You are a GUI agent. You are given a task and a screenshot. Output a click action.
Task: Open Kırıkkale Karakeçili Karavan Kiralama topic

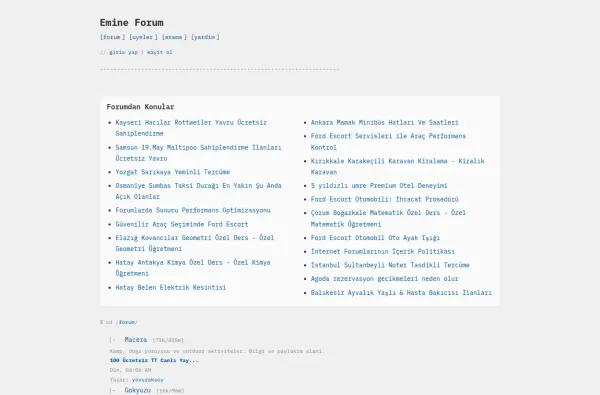tap(397, 166)
